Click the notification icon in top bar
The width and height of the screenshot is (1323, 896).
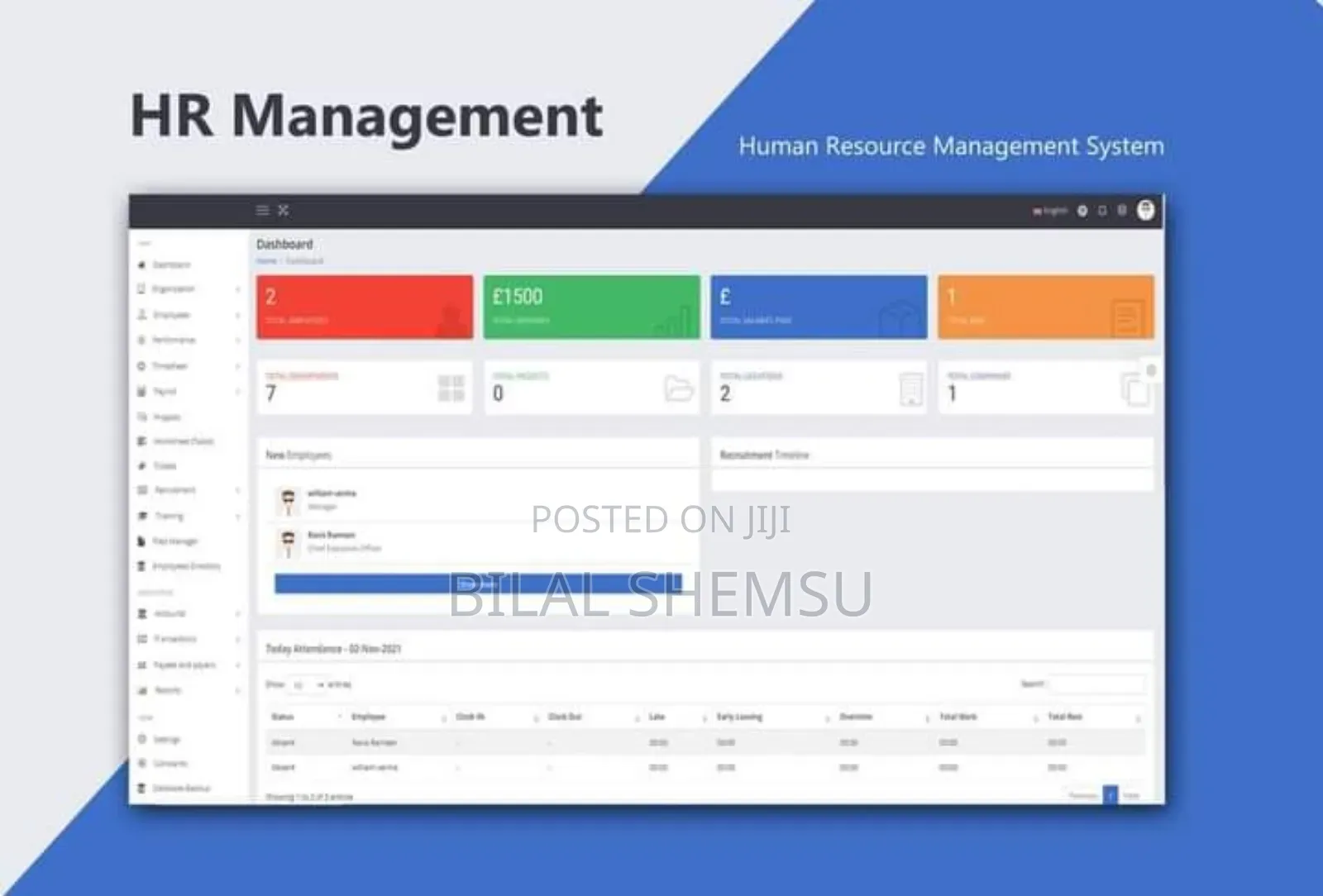pyautogui.click(x=1102, y=211)
